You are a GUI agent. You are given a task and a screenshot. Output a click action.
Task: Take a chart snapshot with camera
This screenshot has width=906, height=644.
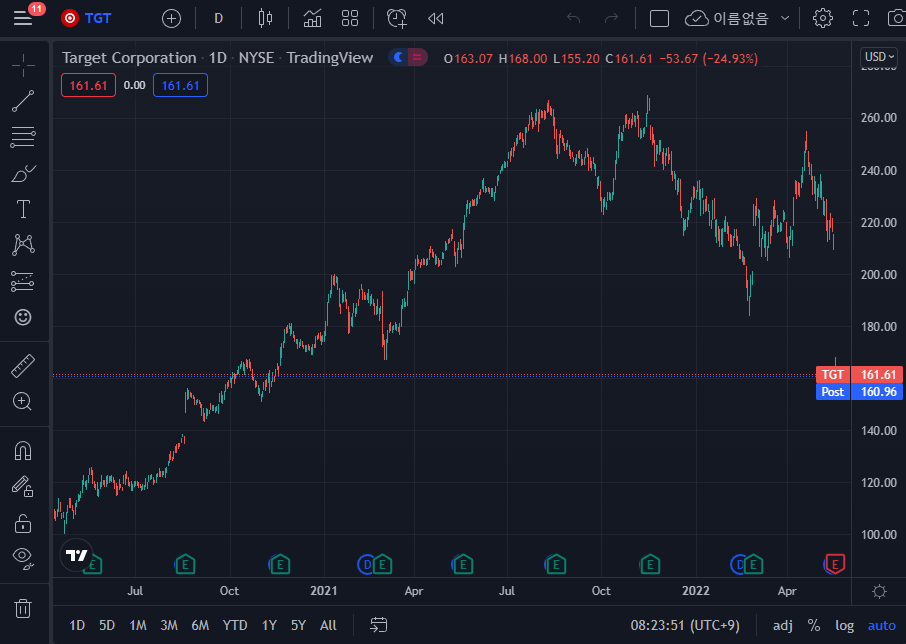pyautogui.click(x=897, y=18)
